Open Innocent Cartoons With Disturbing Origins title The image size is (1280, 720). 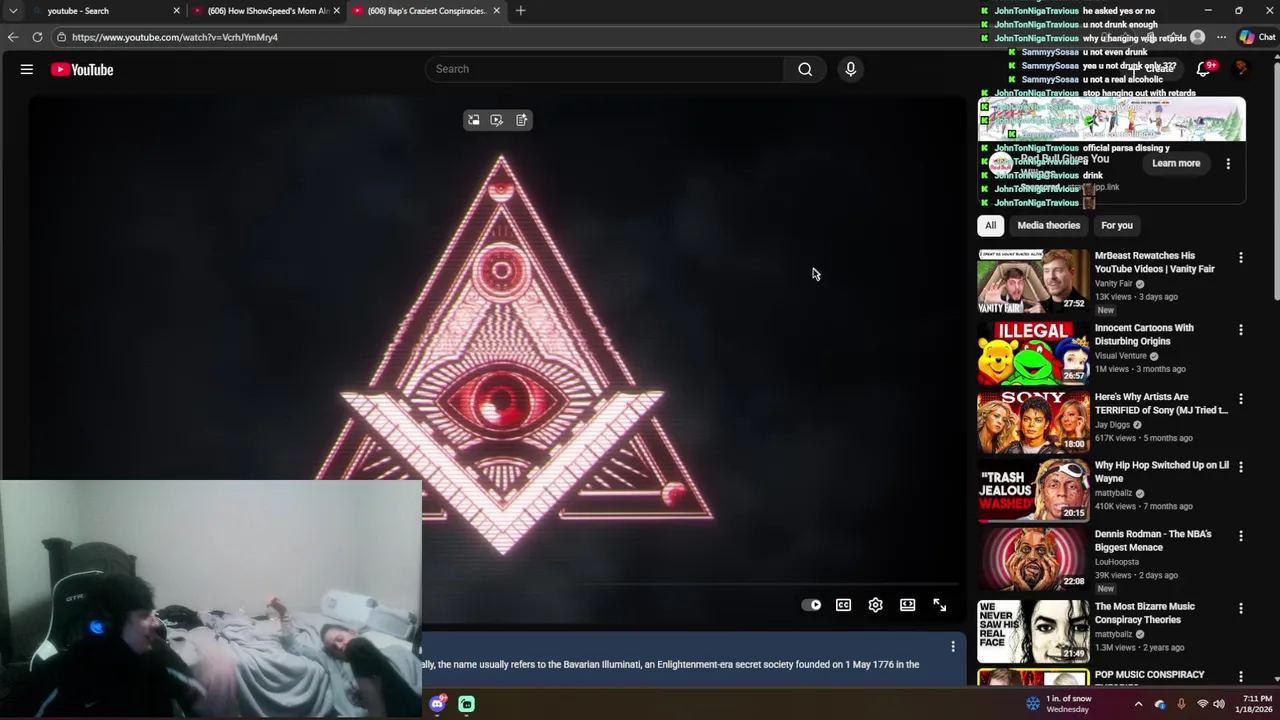point(1144,334)
